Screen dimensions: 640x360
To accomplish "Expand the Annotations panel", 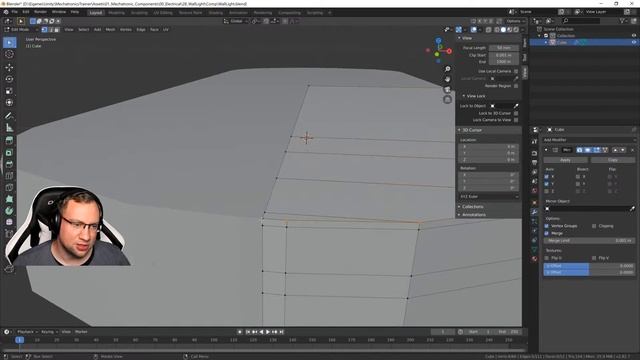I will pos(459,215).
